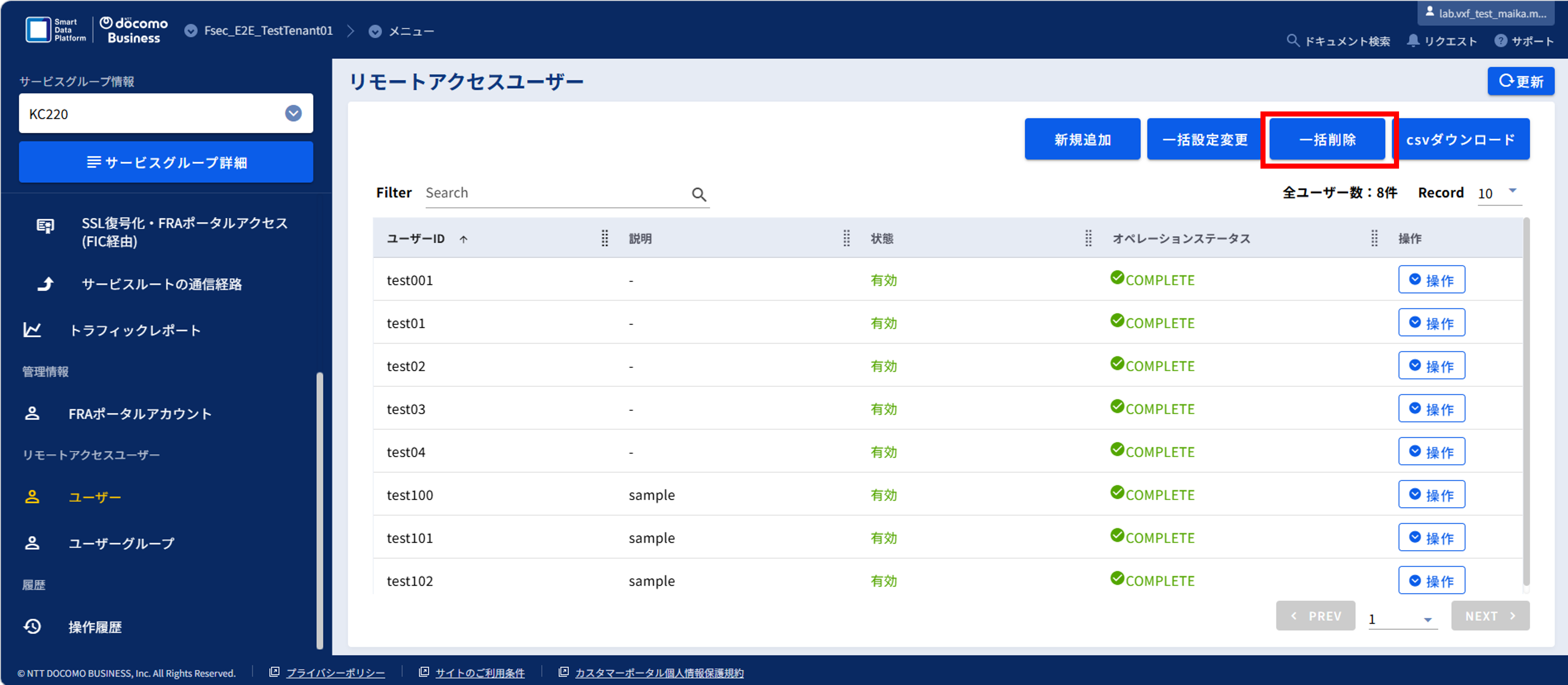This screenshot has height=685, width=1568.
Task: Expand 操作 dropdown for test001
Action: [1431, 279]
